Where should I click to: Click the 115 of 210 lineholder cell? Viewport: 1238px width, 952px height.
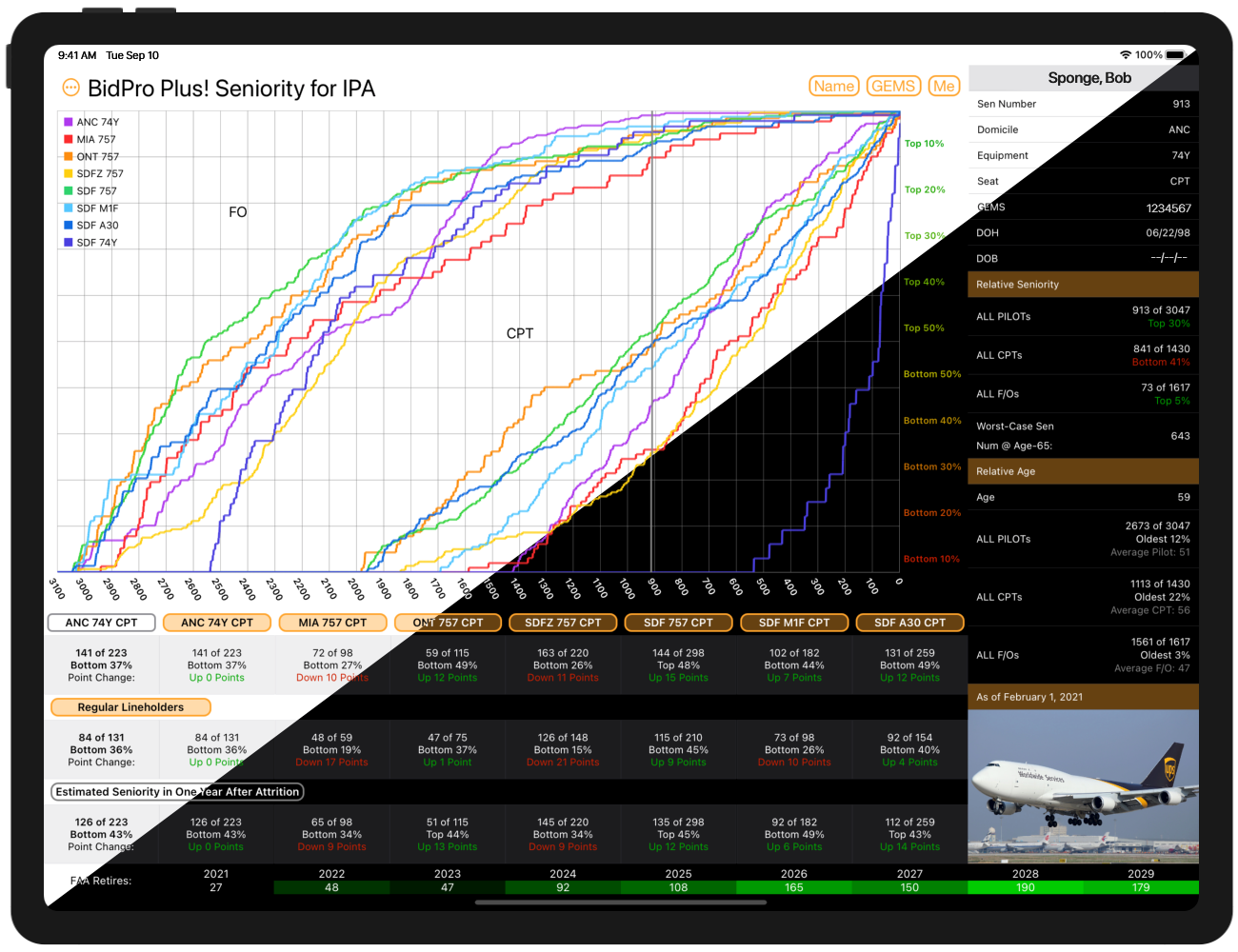(678, 749)
